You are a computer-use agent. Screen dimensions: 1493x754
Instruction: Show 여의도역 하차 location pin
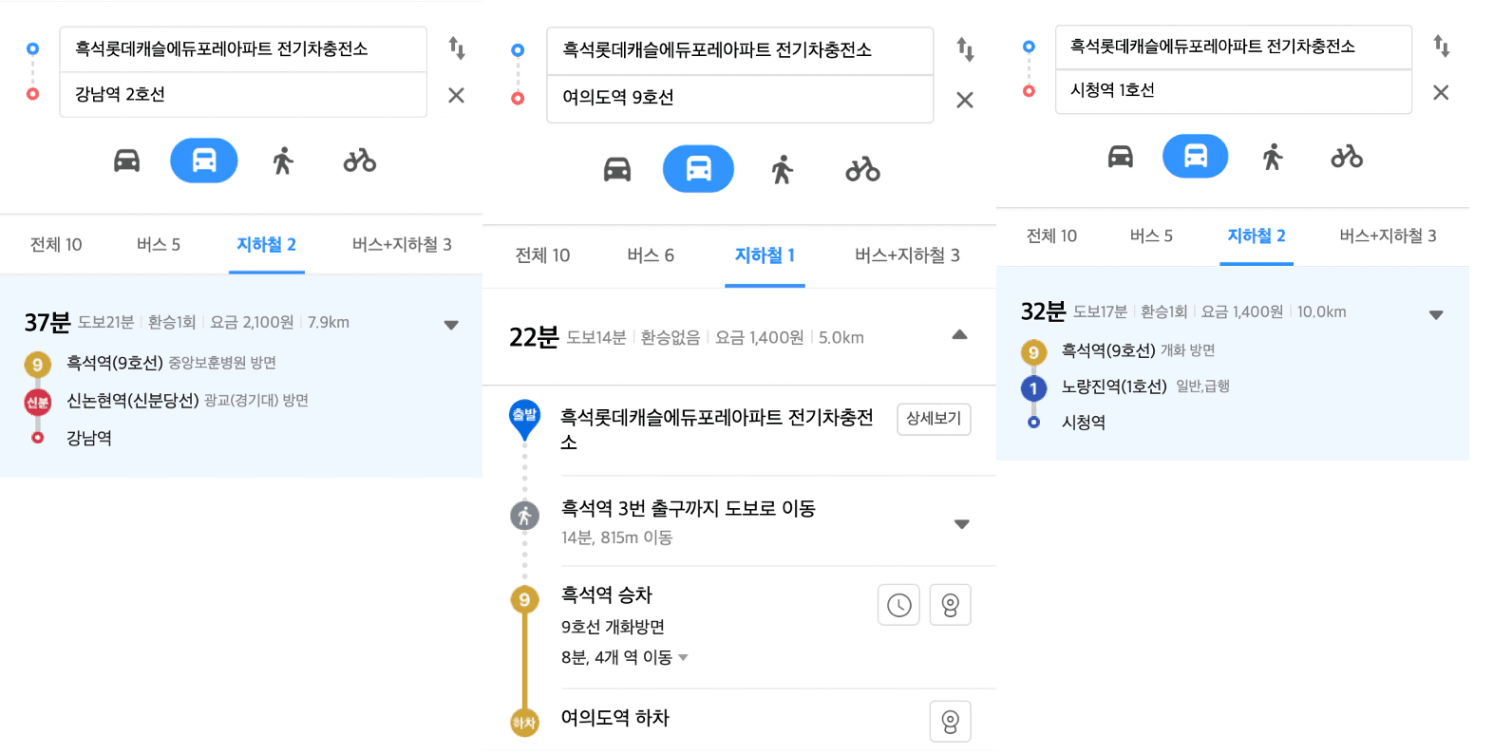click(950, 721)
